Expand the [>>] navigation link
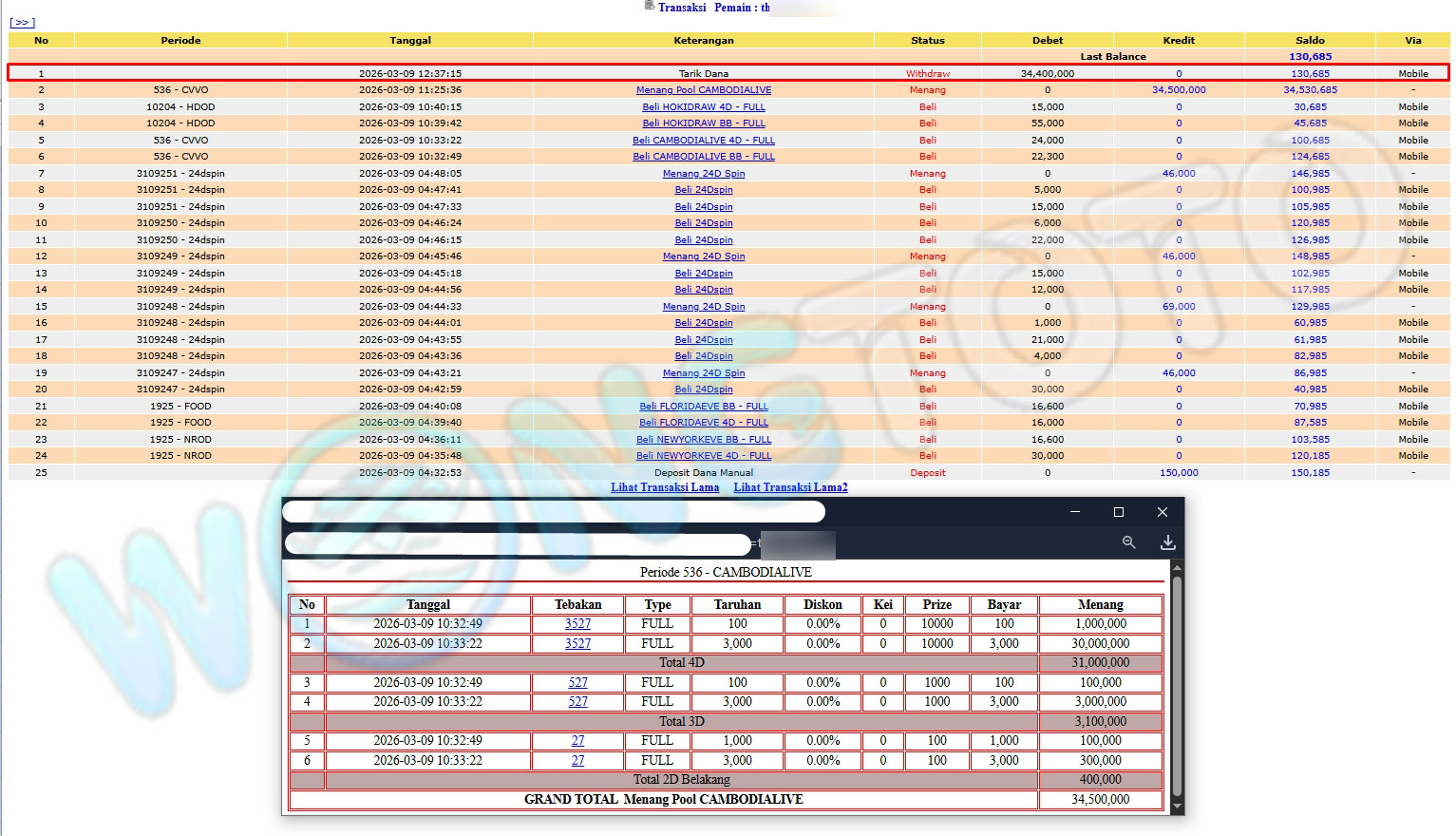The image size is (1456, 836). pos(22,22)
